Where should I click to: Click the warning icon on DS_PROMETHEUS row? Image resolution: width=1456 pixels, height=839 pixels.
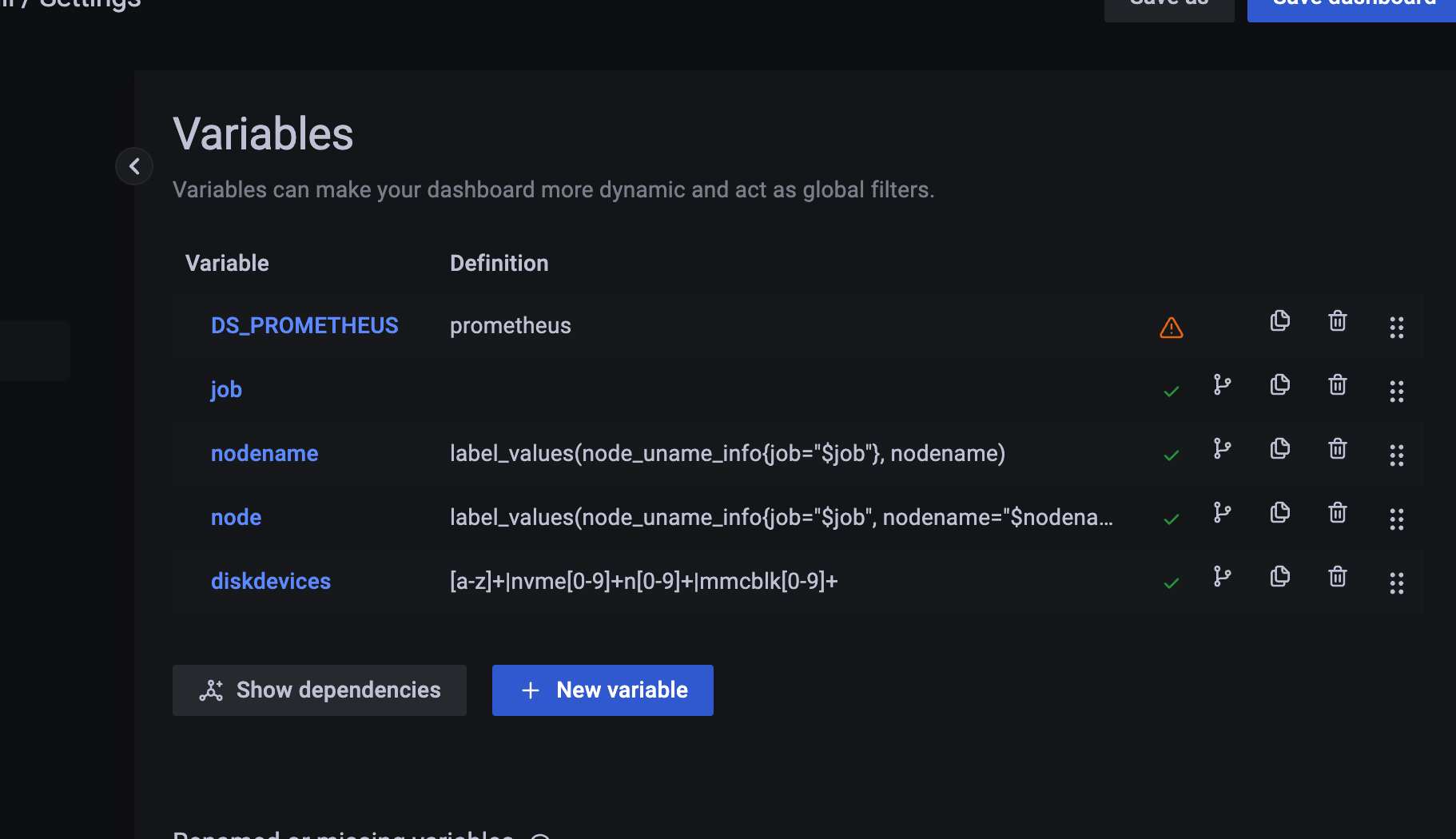[x=1171, y=328]
